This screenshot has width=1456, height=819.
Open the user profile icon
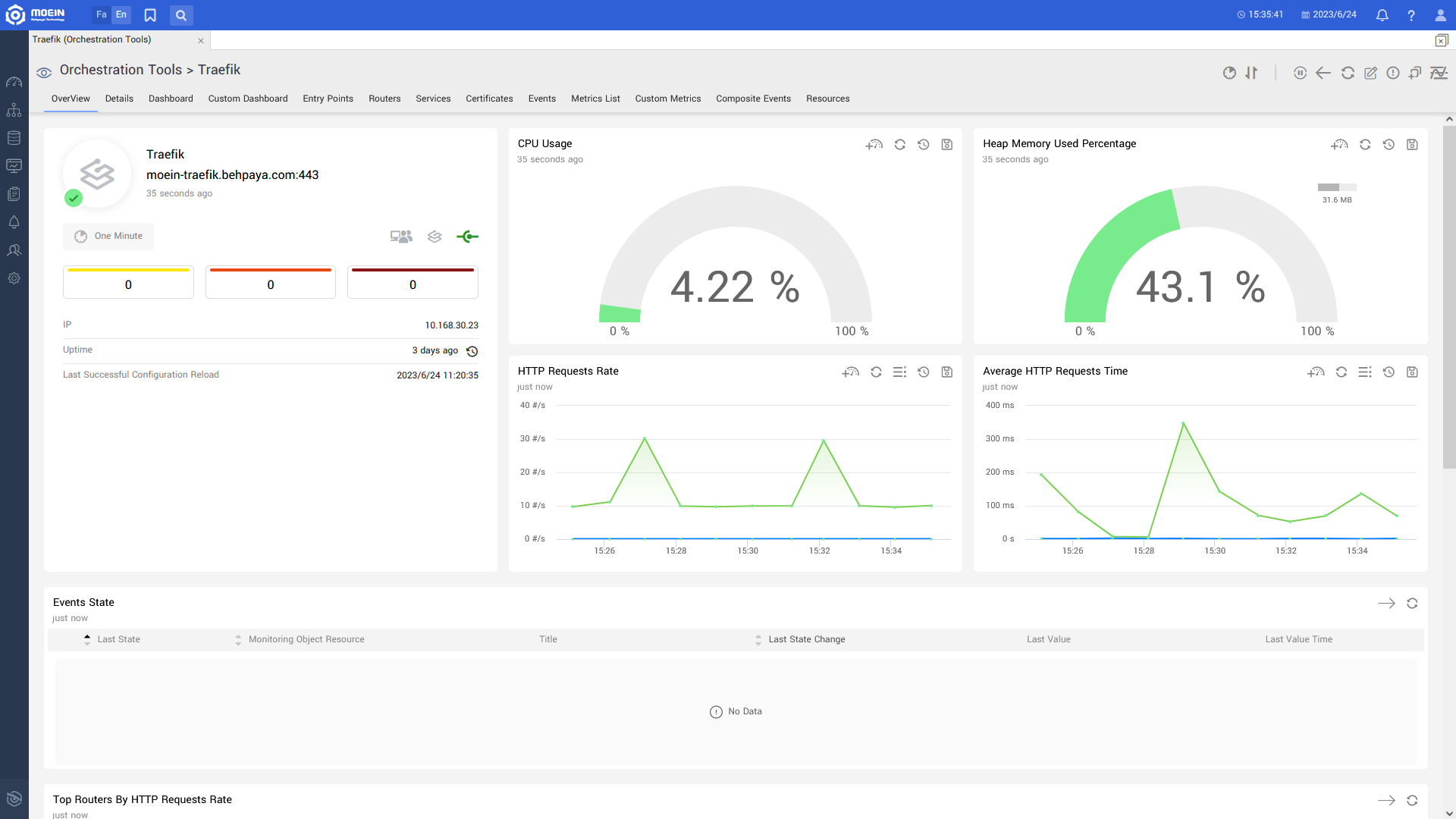click(1440, 15)
